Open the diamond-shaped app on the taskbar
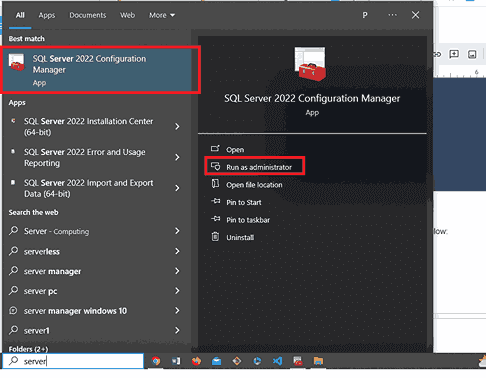The image size is (486, 378). [237, 361]
